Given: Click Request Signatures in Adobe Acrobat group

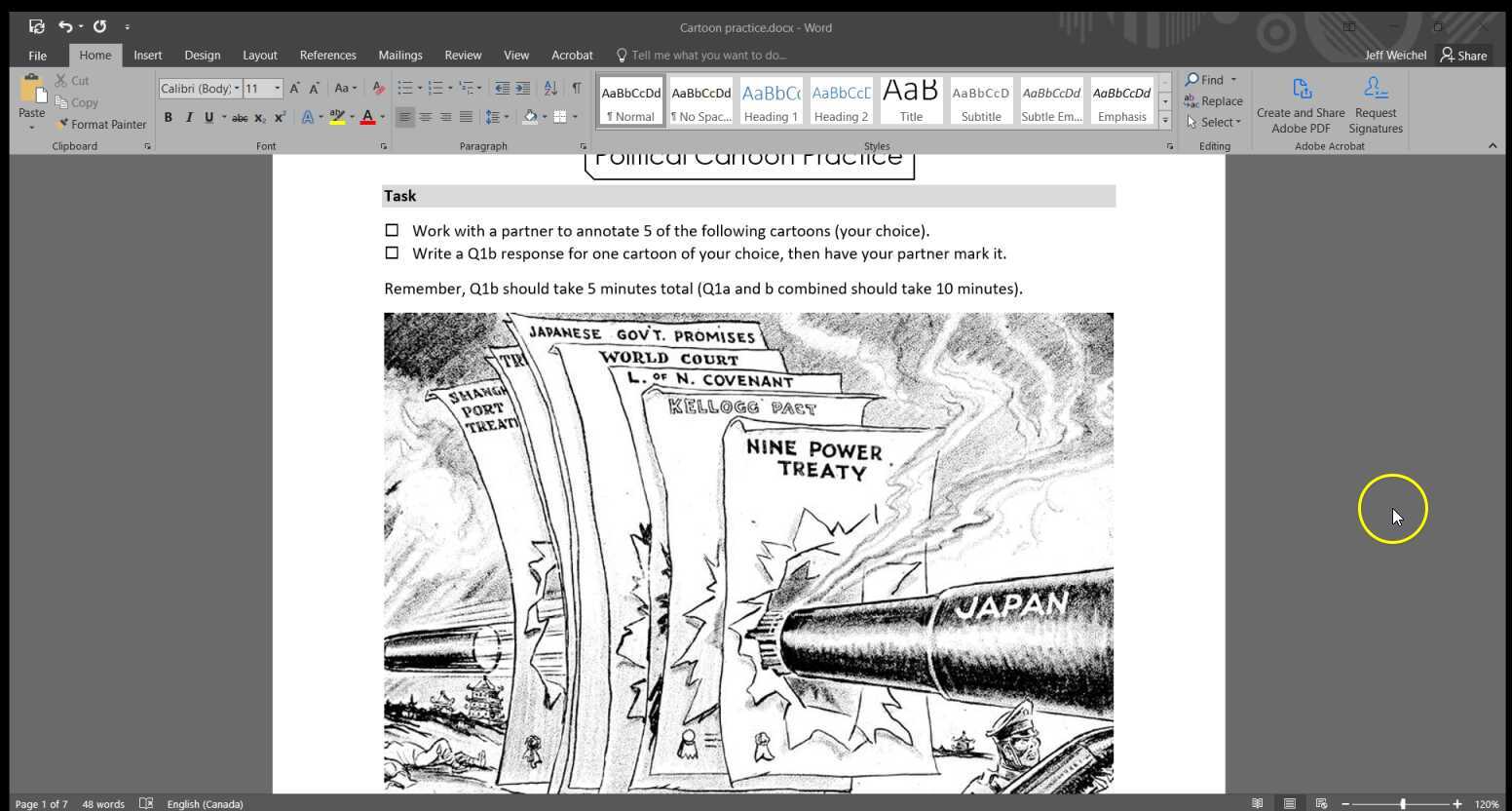Looking at the screenshot, I should pos(1375,101).
